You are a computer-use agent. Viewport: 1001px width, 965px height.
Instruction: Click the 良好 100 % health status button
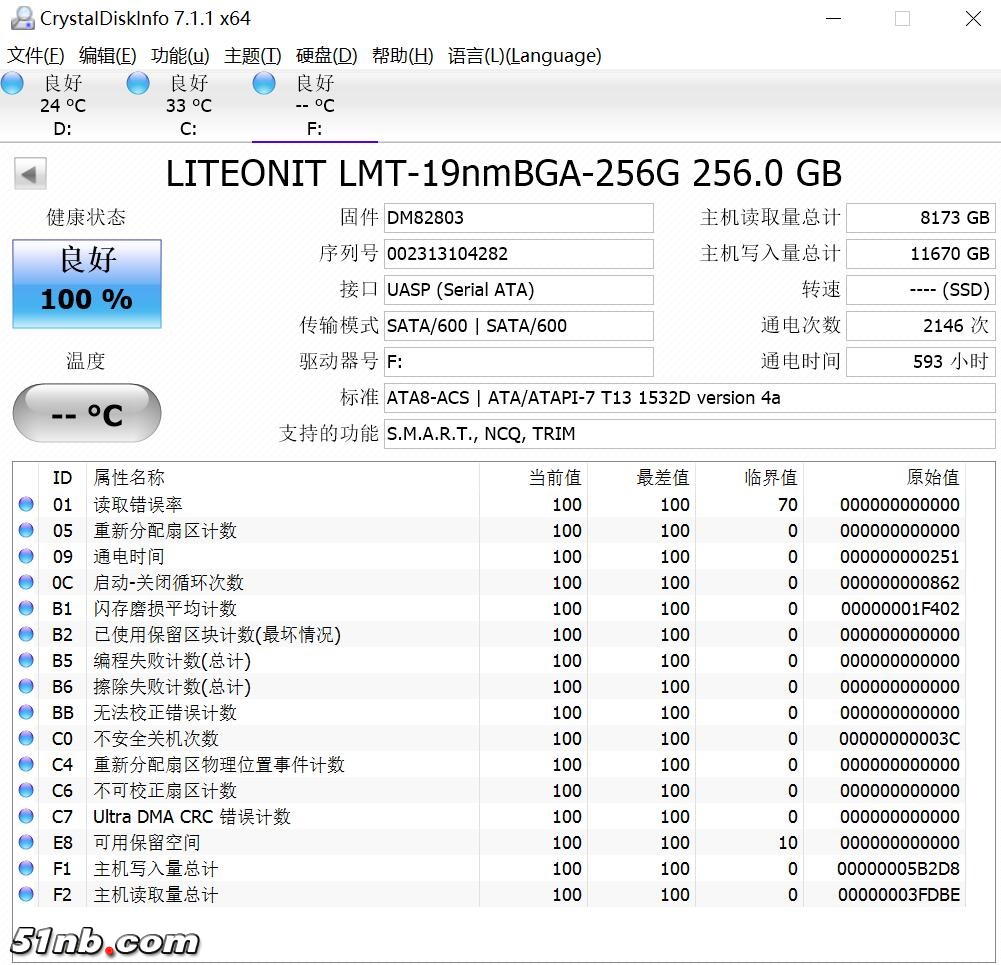[87, 284]
